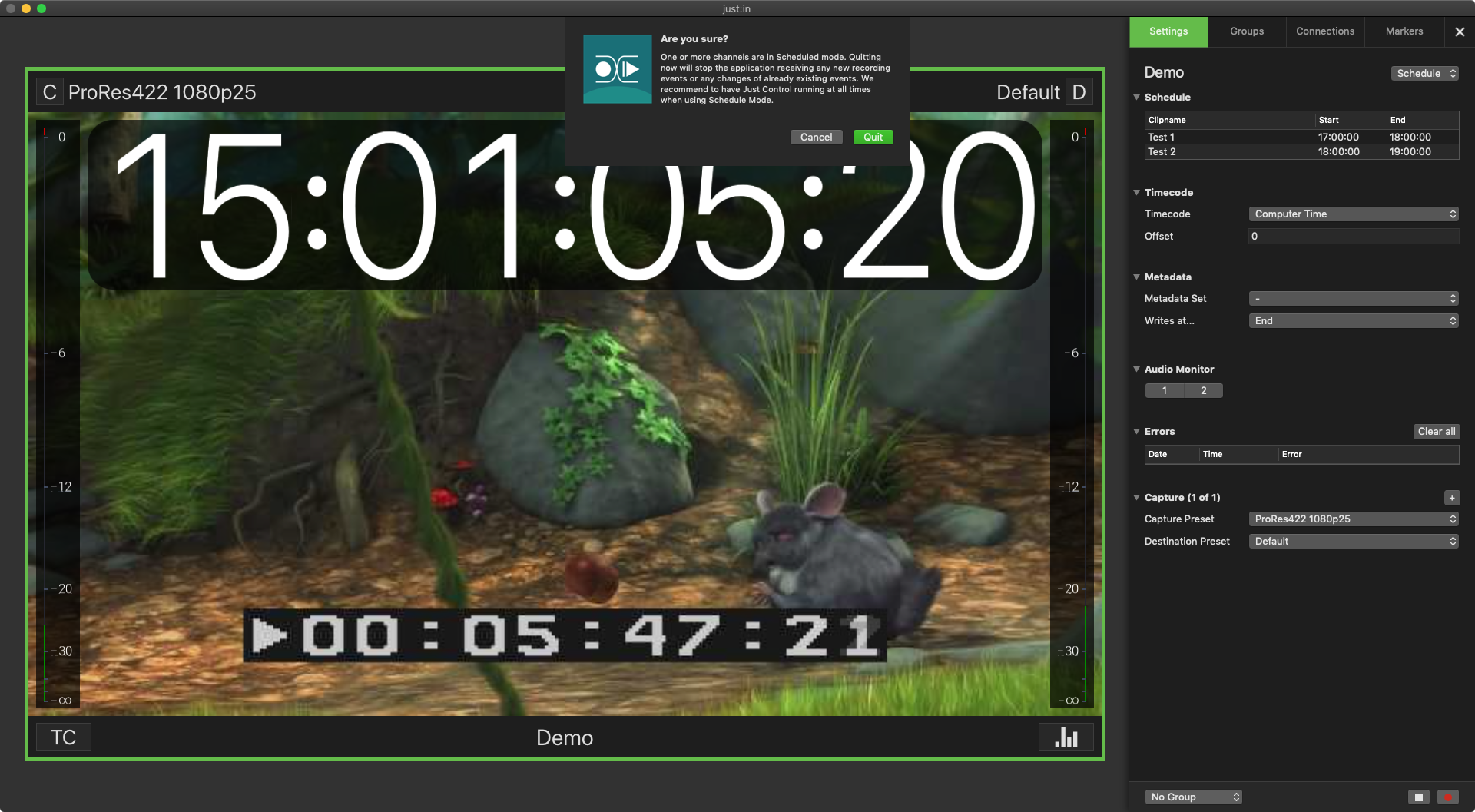This screenshot has width=1475, height=812.
Task: Click the TC timecode button
Action: pos(64,737)
